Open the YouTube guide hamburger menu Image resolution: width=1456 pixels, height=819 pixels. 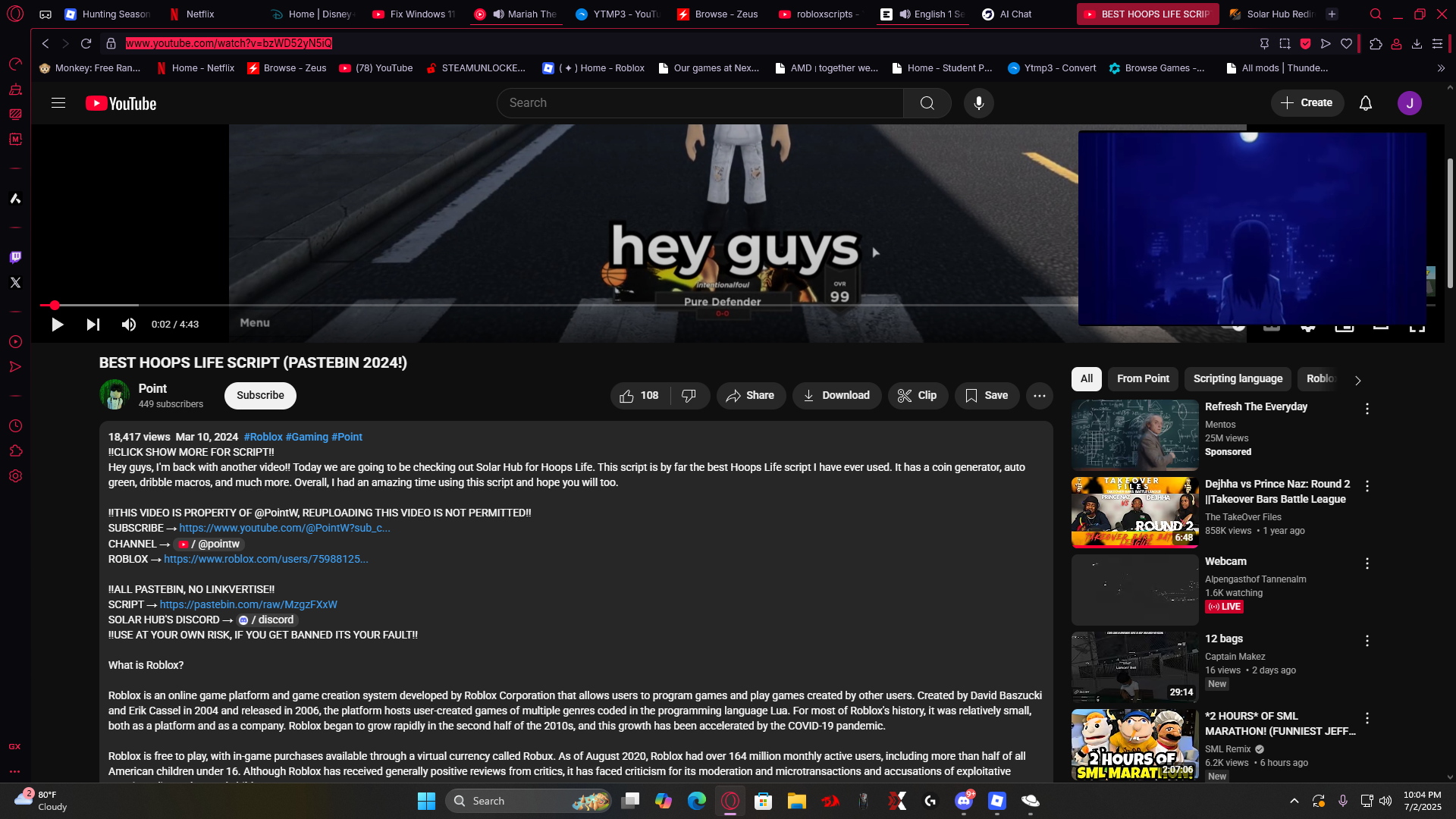click(58, 103)
